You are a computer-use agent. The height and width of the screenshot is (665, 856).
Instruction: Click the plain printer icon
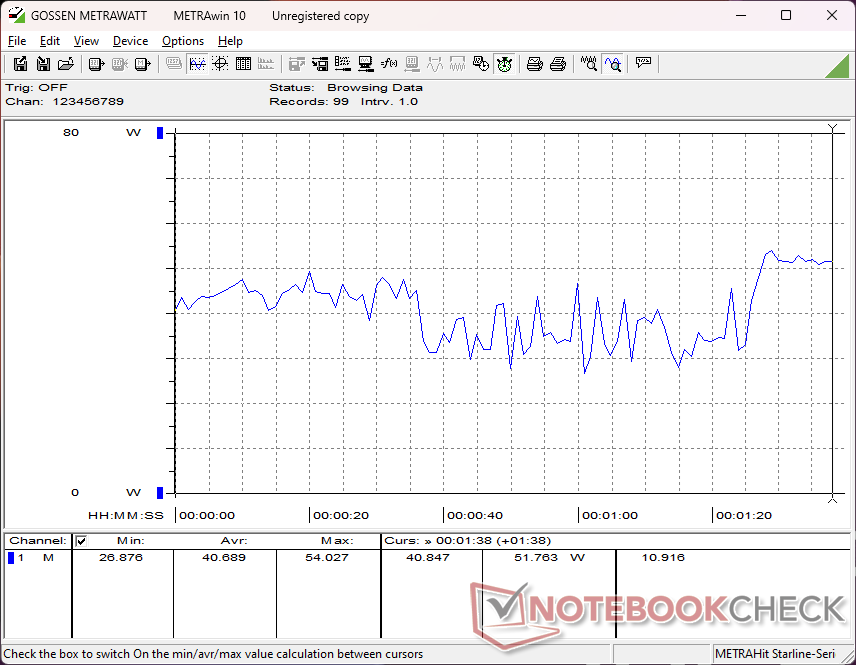557,64
